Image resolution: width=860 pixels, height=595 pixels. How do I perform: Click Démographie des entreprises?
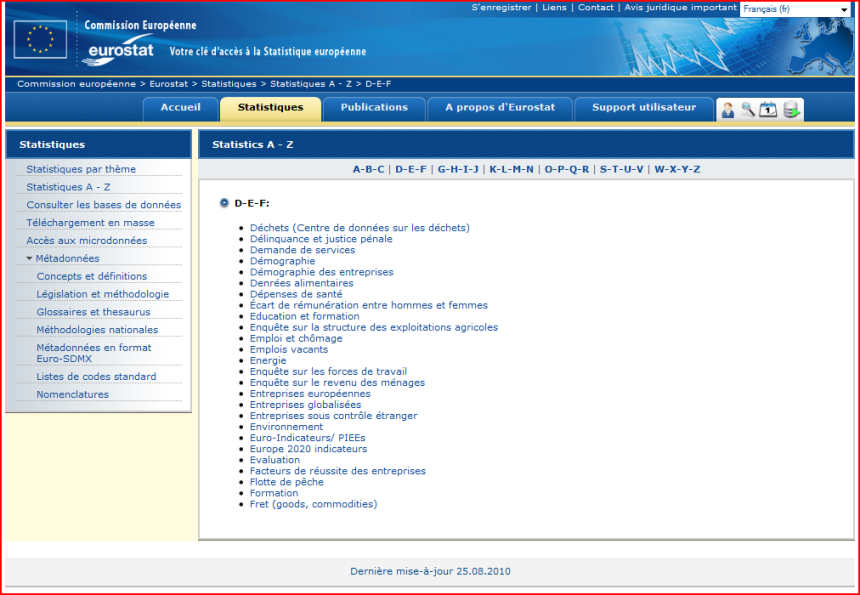322,272
